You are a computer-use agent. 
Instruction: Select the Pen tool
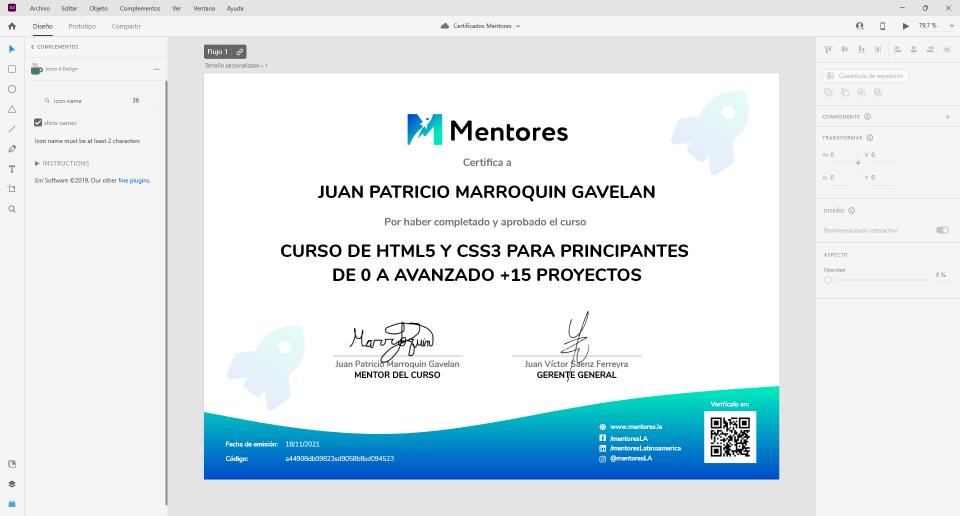pos(12,149)
